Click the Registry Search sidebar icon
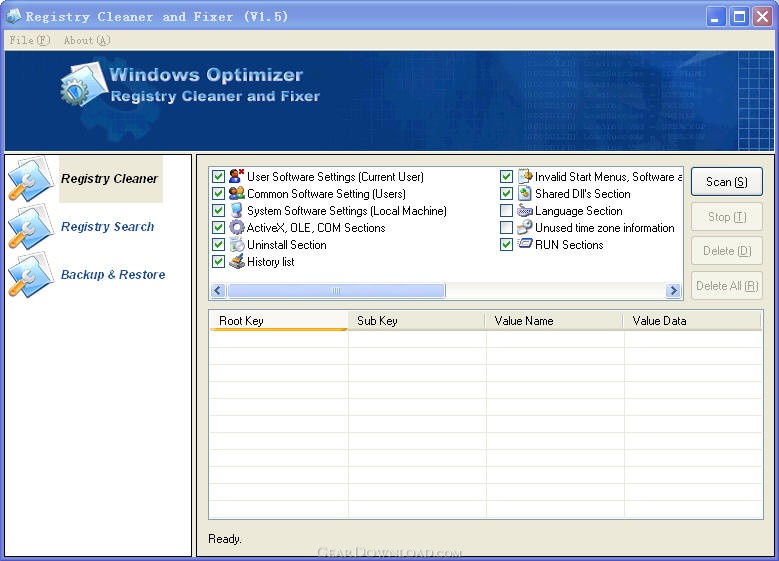This screenshot has width=779, height=561. pos(31,227)
